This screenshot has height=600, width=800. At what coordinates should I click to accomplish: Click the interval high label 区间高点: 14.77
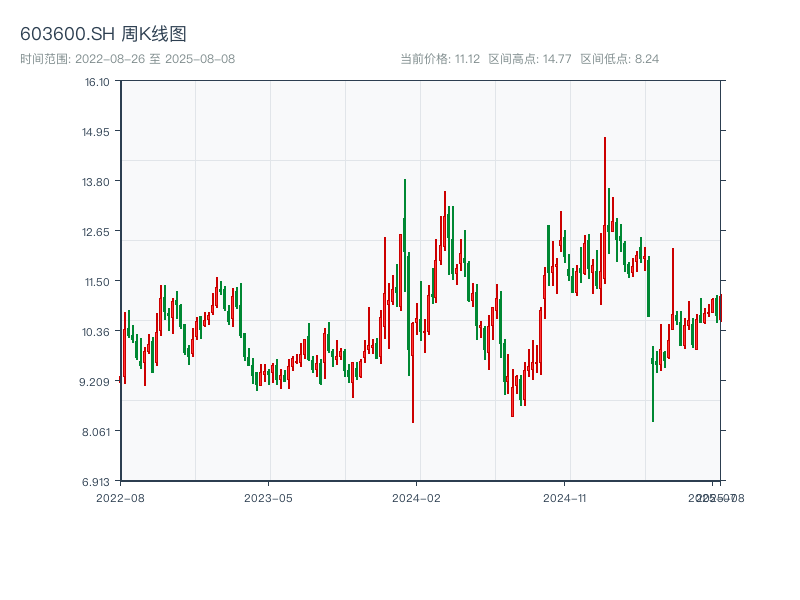(530, 59)
